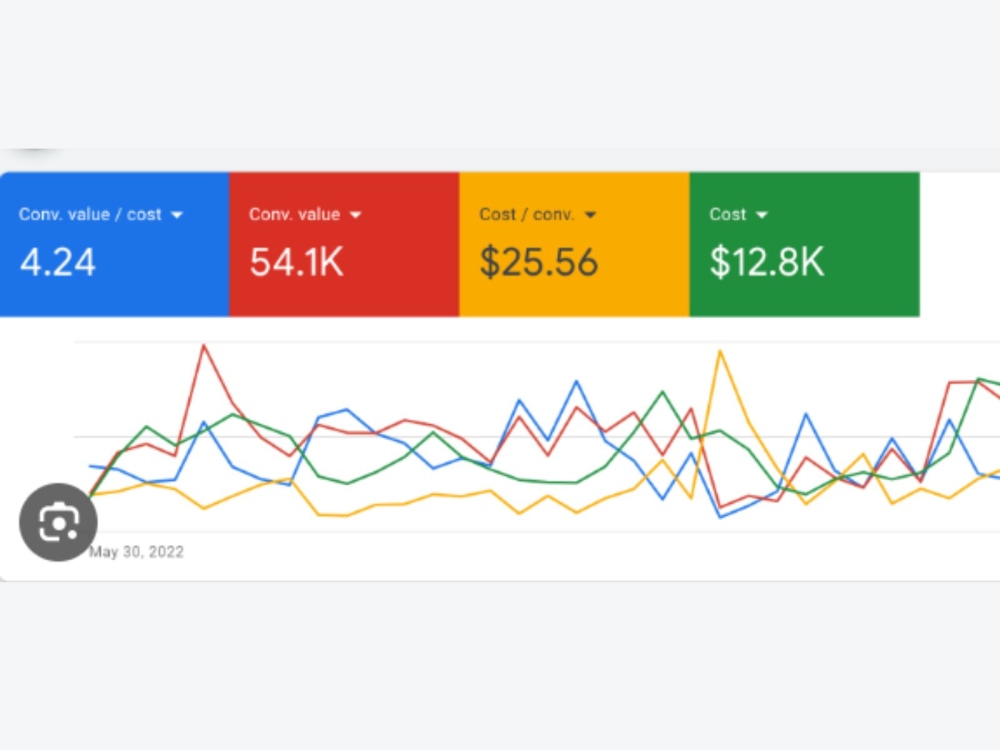Select the 54.1K value on red card
The width and height of the screenshot is (1000, 750).
[x=297, y=262]
